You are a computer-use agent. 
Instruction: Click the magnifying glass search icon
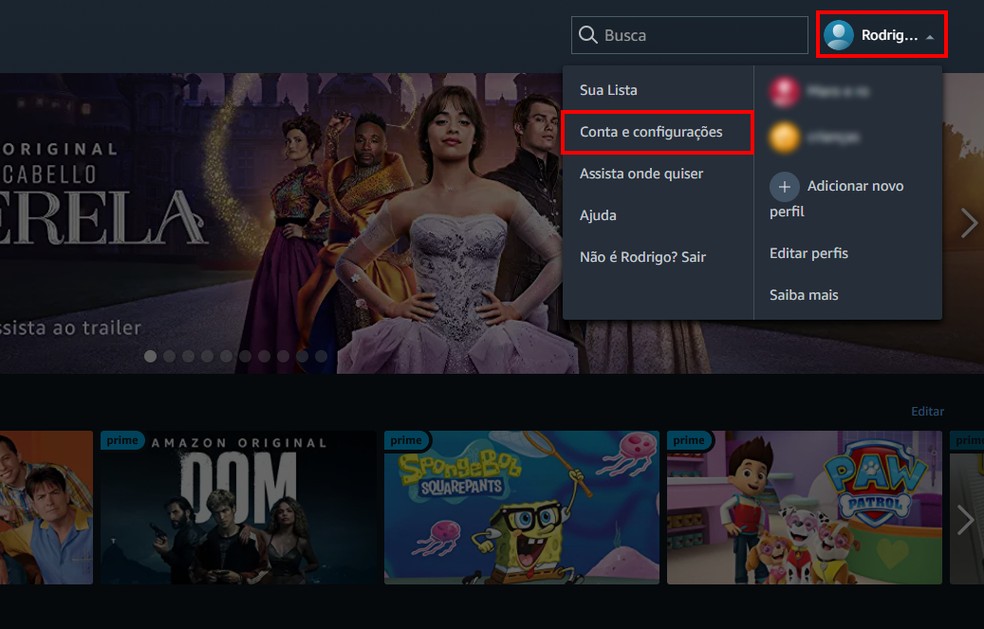coord(589,34)
